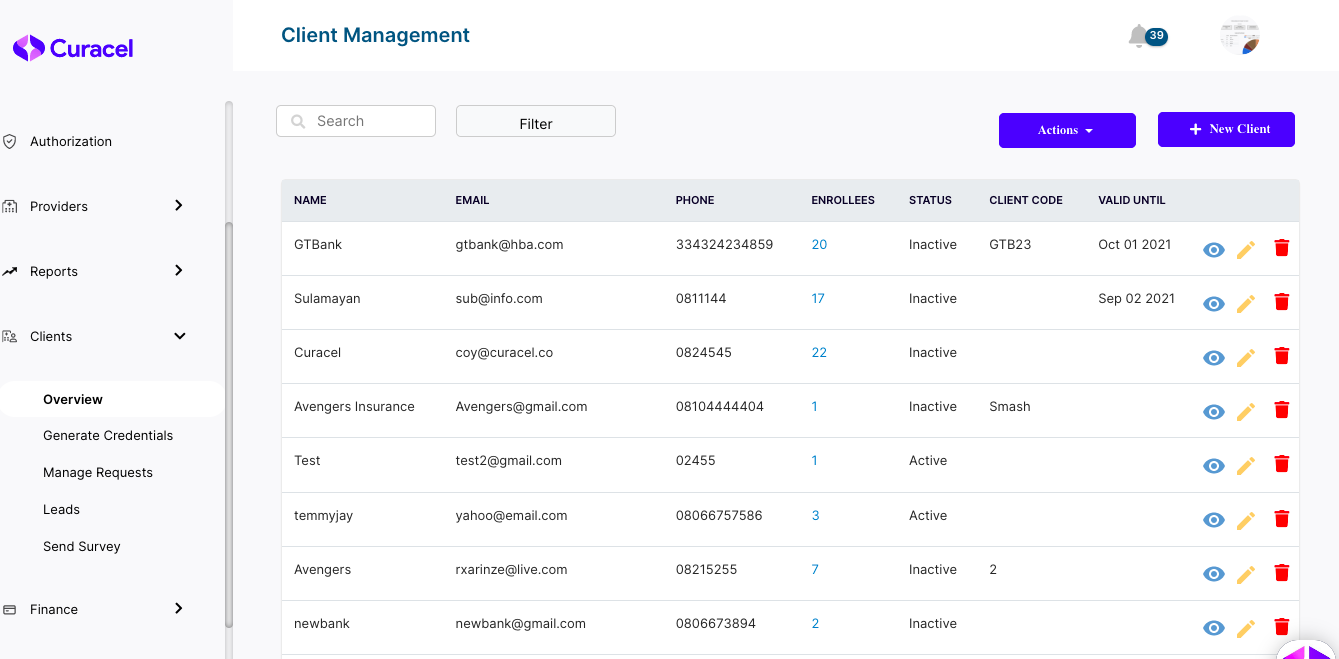Image resolution: width=1339 pixels, height=659 pixels.
Task: Open Generate Credentials page
Action: click(x=108, y=435)
